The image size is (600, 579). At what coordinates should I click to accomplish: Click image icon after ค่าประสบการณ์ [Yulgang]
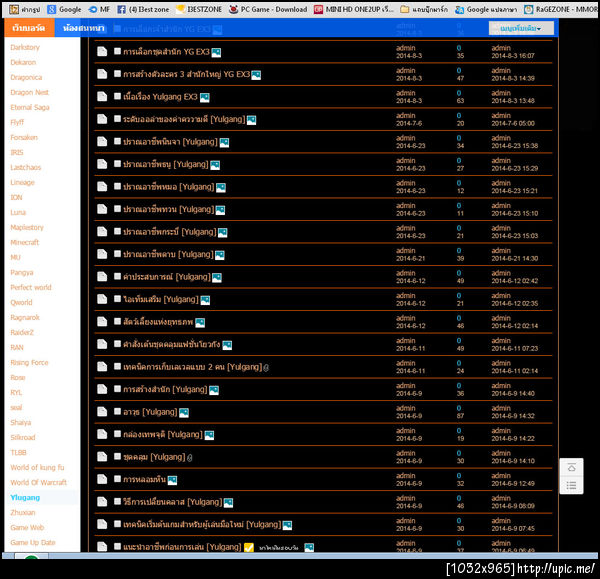click(x=217, y=278)
